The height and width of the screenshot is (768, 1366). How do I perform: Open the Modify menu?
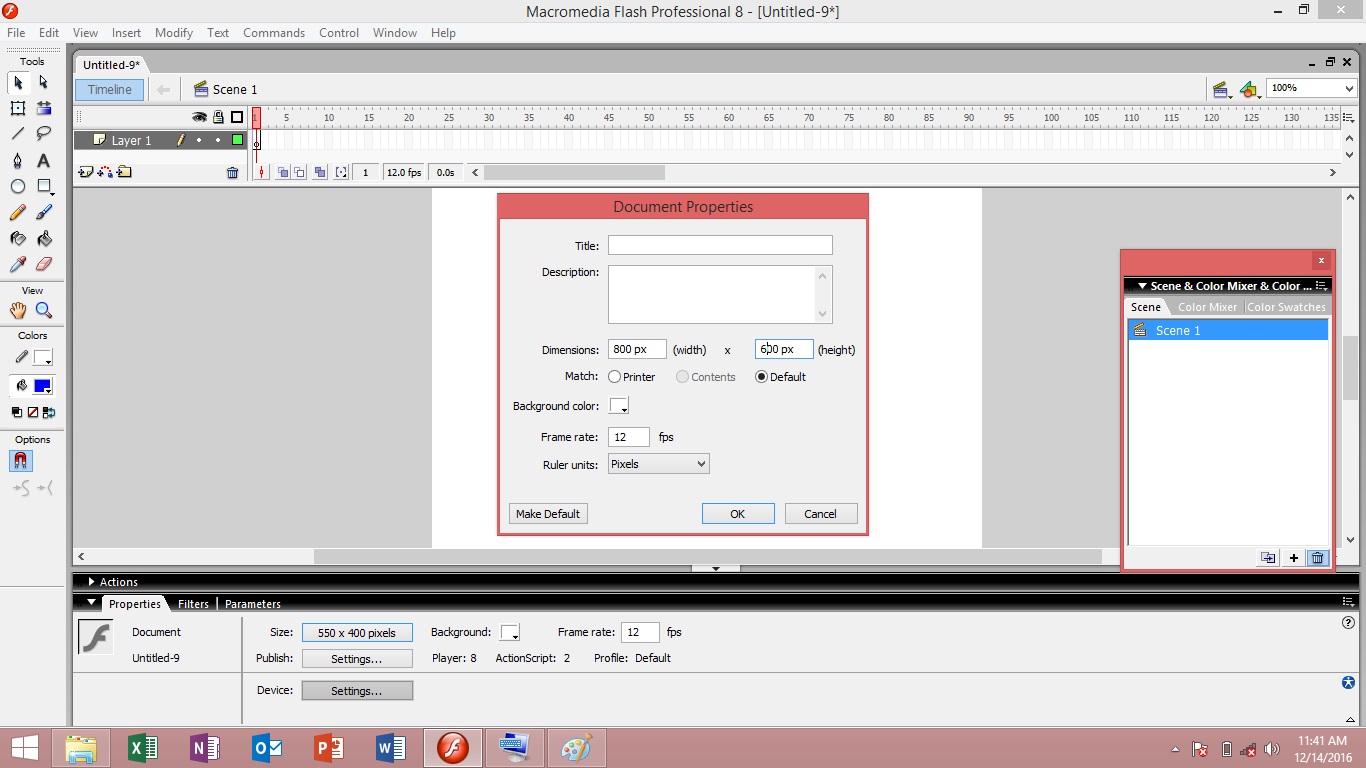[x=173, y=32]
